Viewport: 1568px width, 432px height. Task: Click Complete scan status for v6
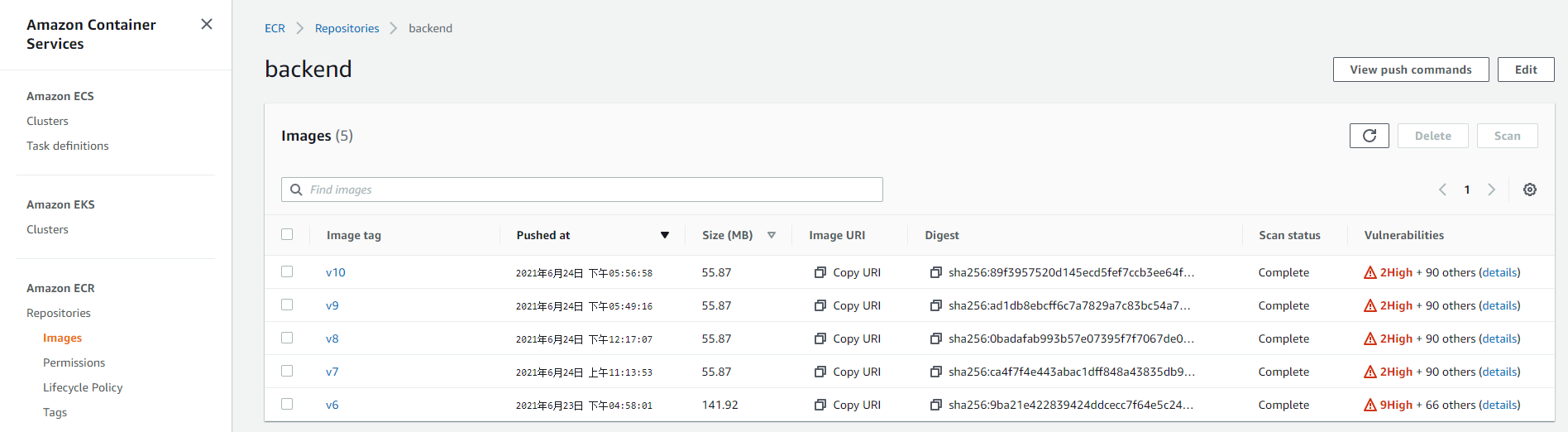[x=1284, y=405]
